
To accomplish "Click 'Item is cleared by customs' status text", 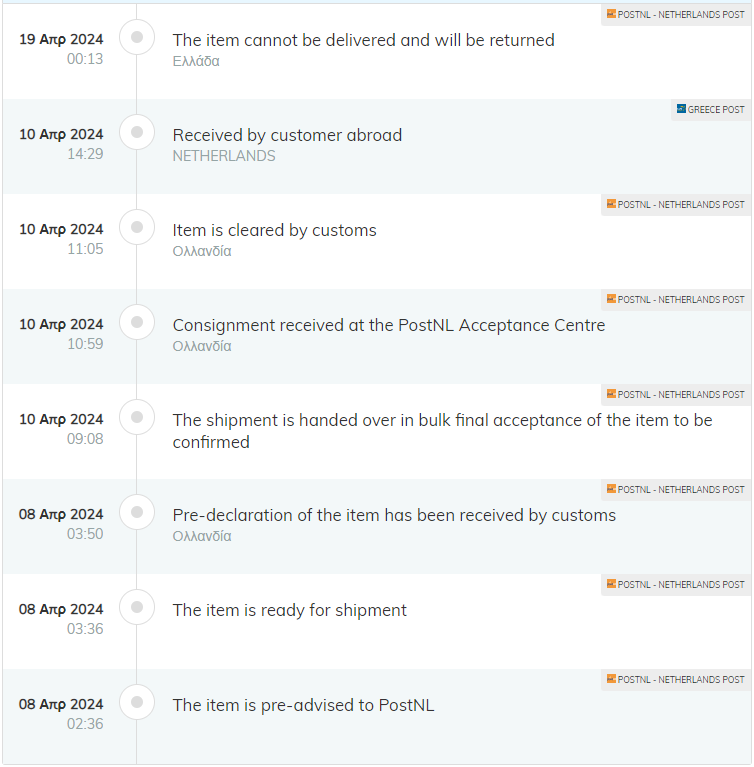I will (274, 230).
